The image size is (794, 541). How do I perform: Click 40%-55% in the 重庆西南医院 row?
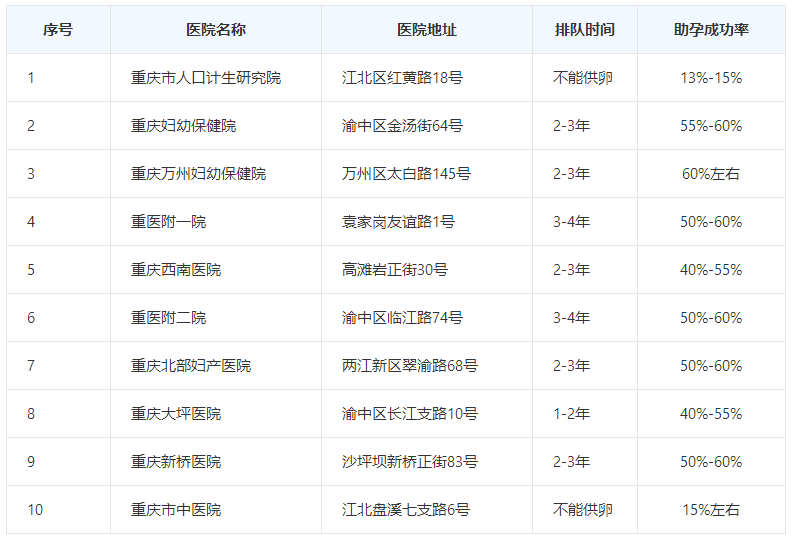(x=711, y=269)
